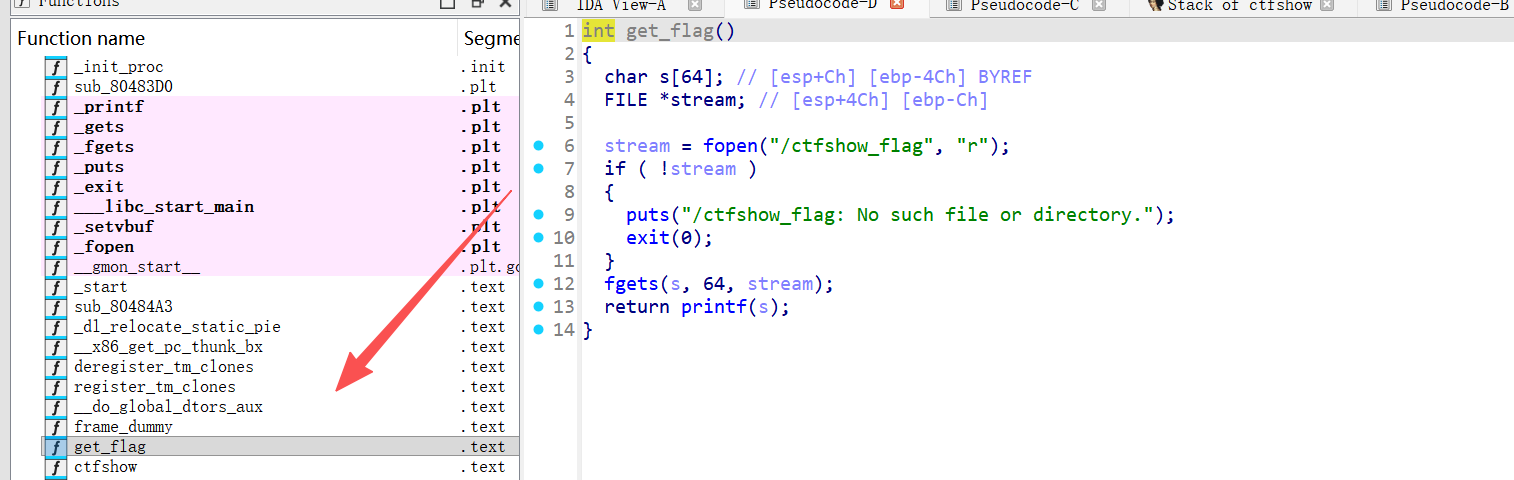Viewport: 1514px width, 480px height.
Task: Click the highlighted int return type
Action: (599, 31)
